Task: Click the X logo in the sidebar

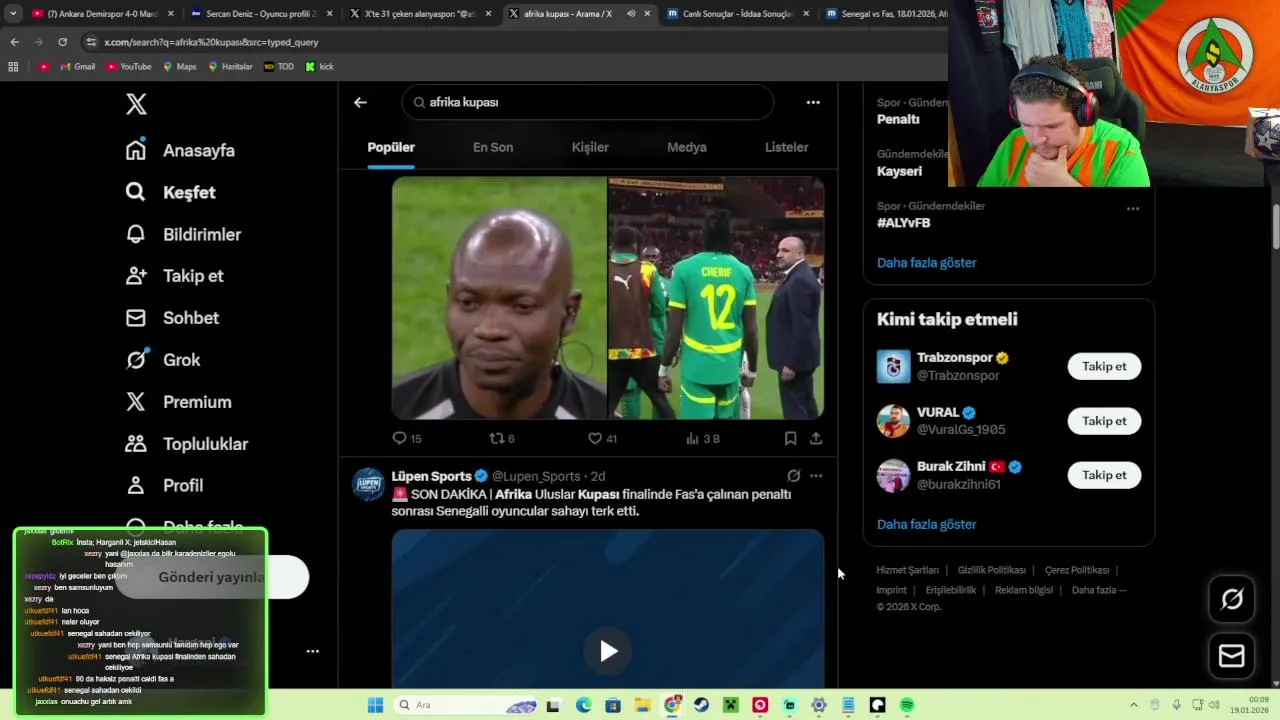Action: point(136,104)
